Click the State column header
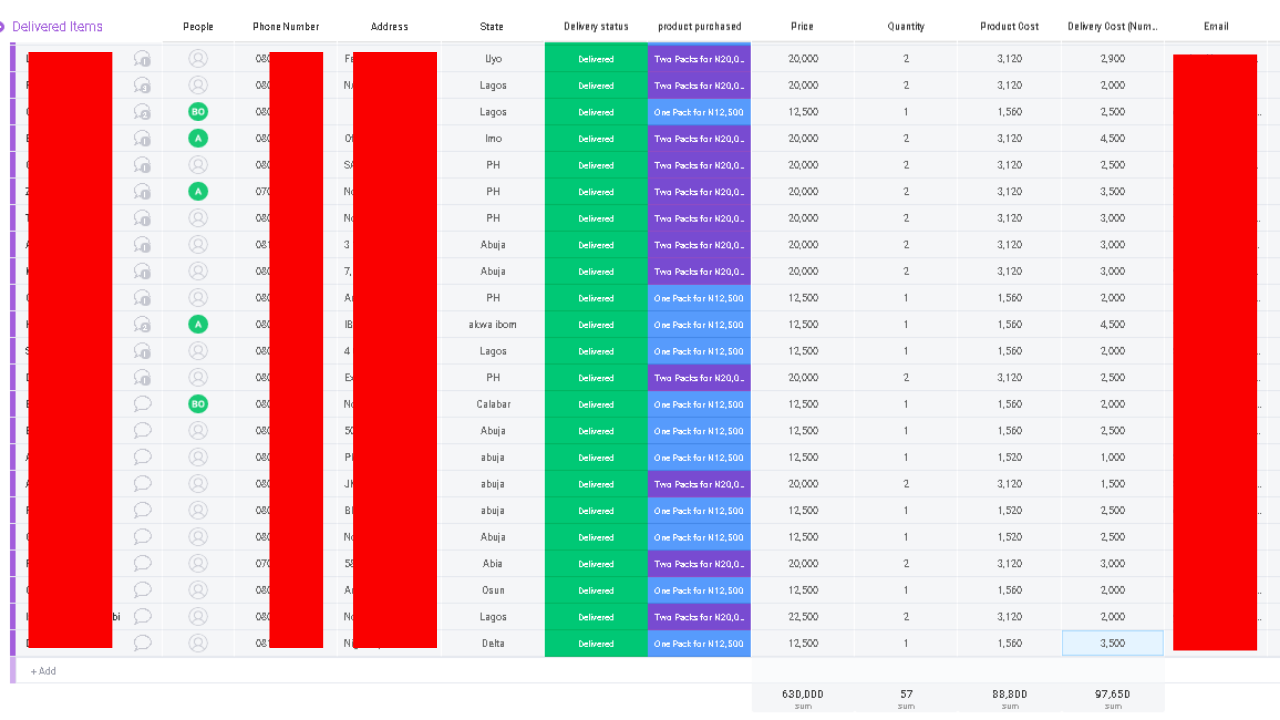Image resolution: width=1280 pixels, height=720 pixels. (x=492, y=27)
